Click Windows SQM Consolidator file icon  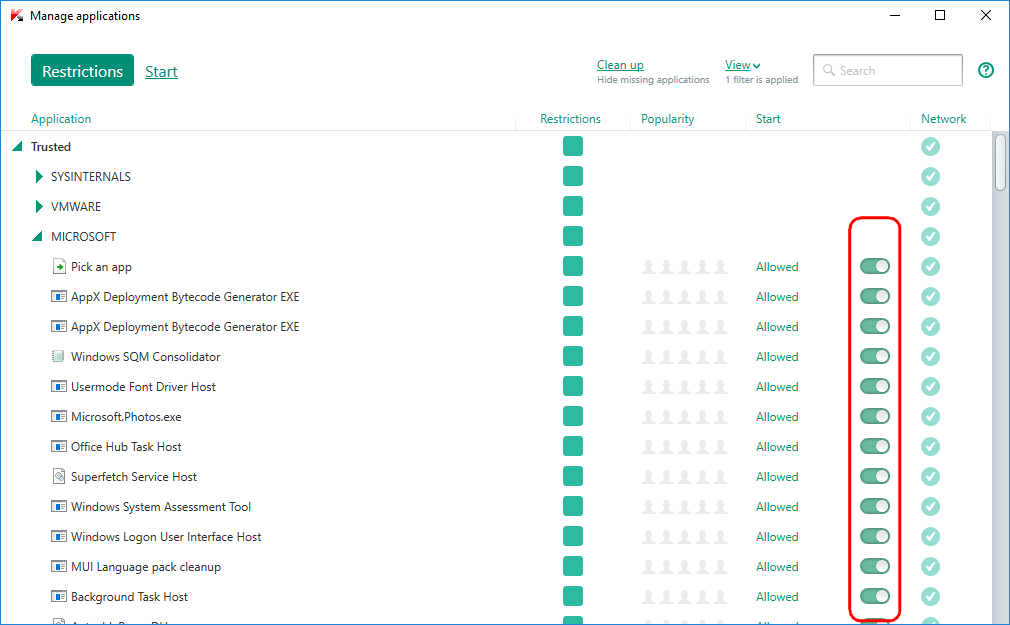(59, 356)
